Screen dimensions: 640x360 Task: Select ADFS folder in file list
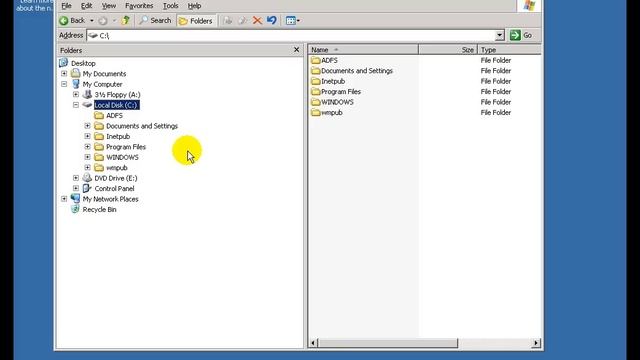pos(324,60)
